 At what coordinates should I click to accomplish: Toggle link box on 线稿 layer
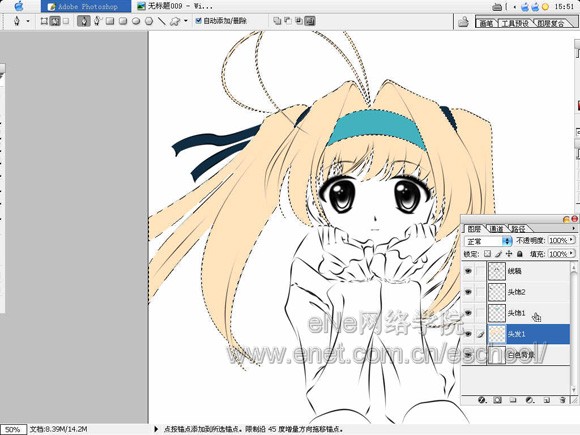point(480,271)
